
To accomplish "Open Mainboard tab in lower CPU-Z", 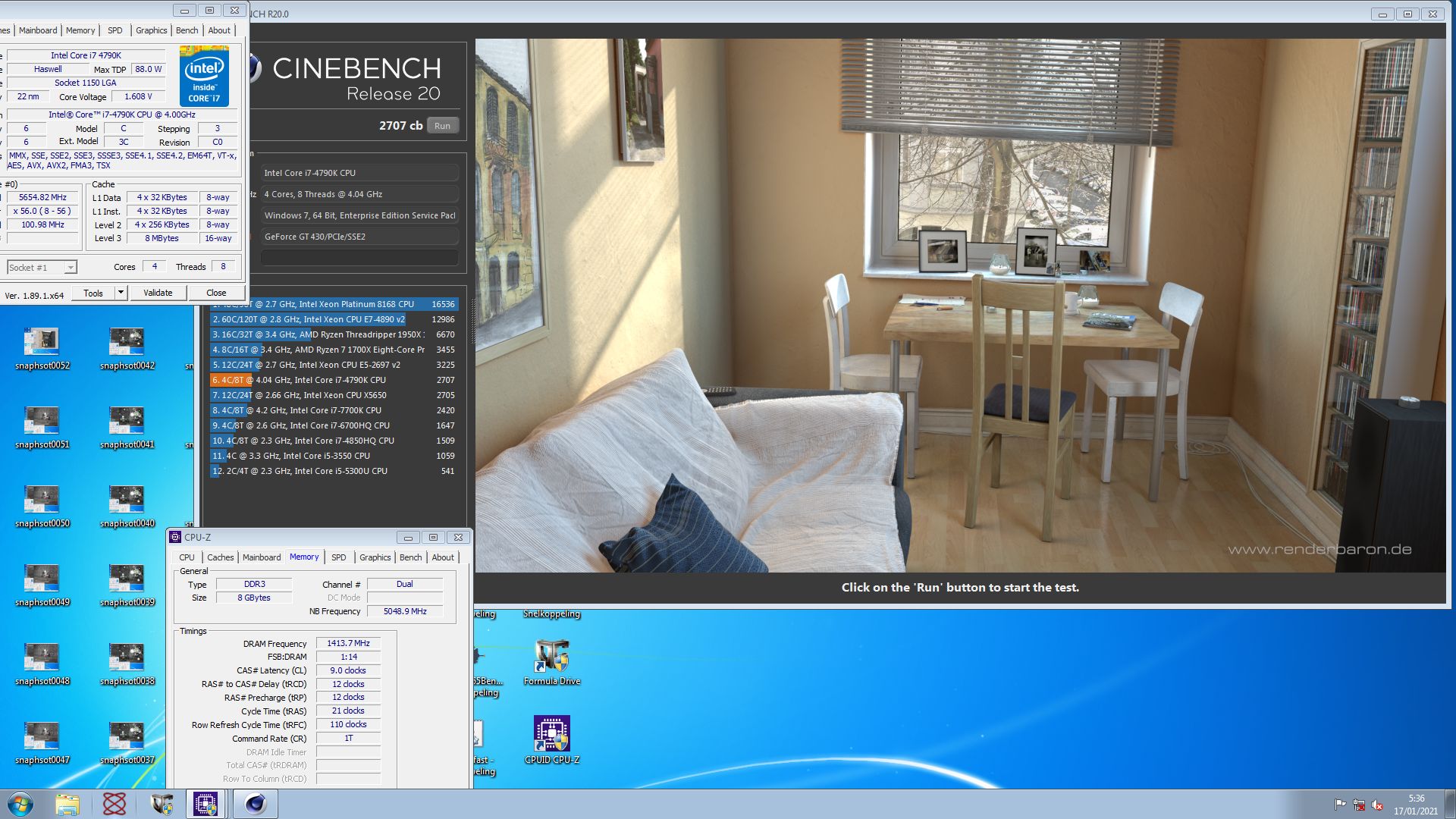I will (x=262, y=557).
